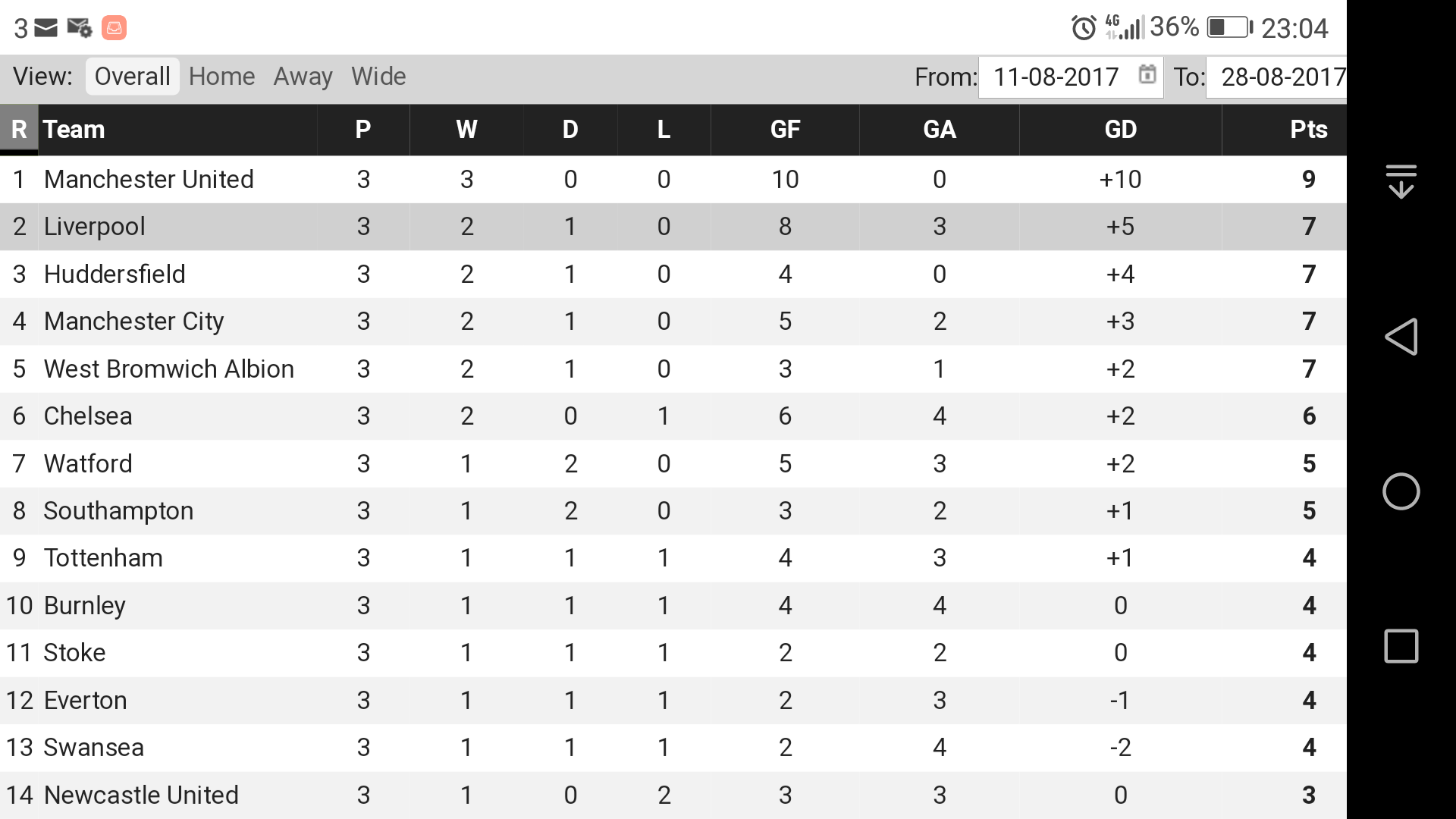
Task: Open the To date field 28-08-2017
Action: (1276, 77)
